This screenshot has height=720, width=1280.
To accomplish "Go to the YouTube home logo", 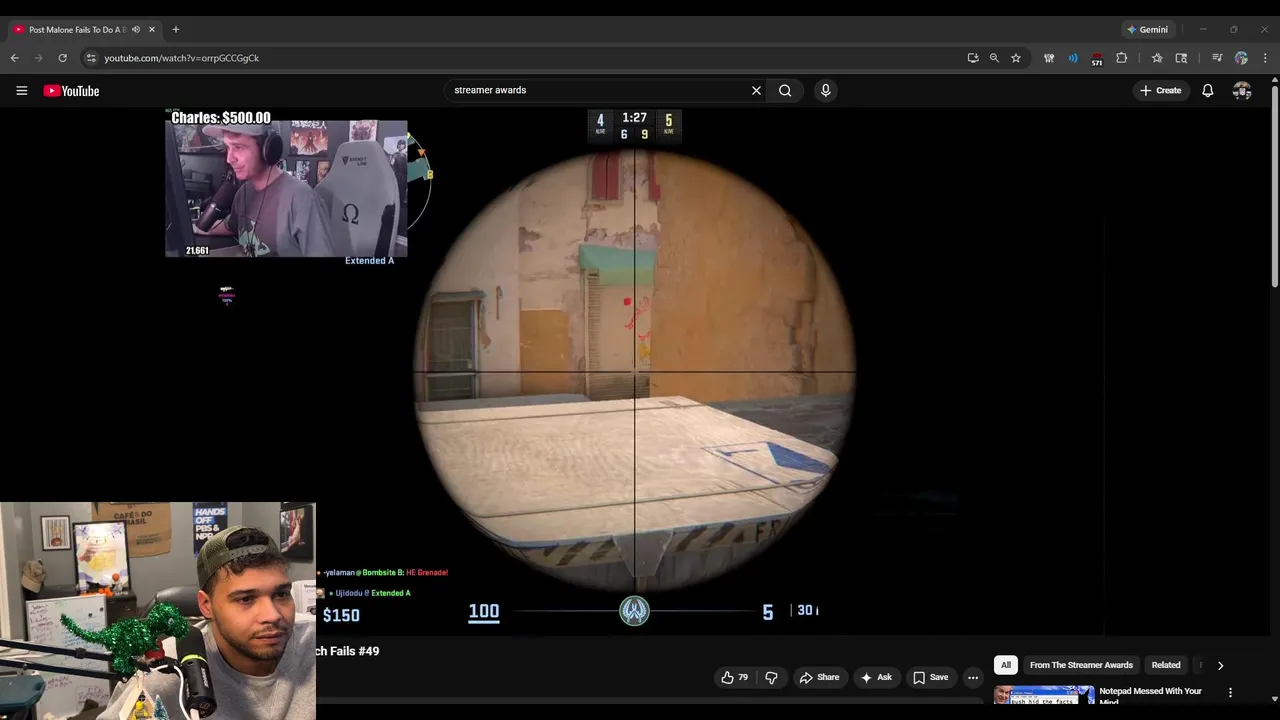I will (71, 91).
